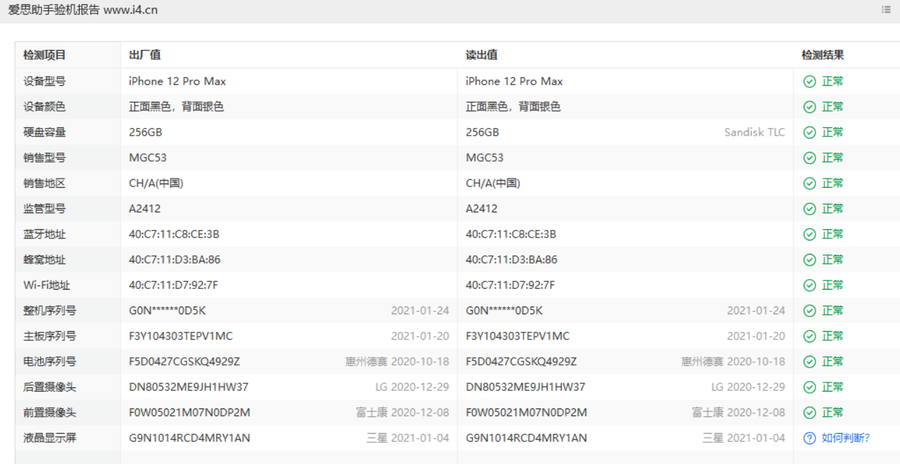Click the 爱思助手验机报告 www.i4.cn title
900x464 pixels.
(x=83, y=10)
